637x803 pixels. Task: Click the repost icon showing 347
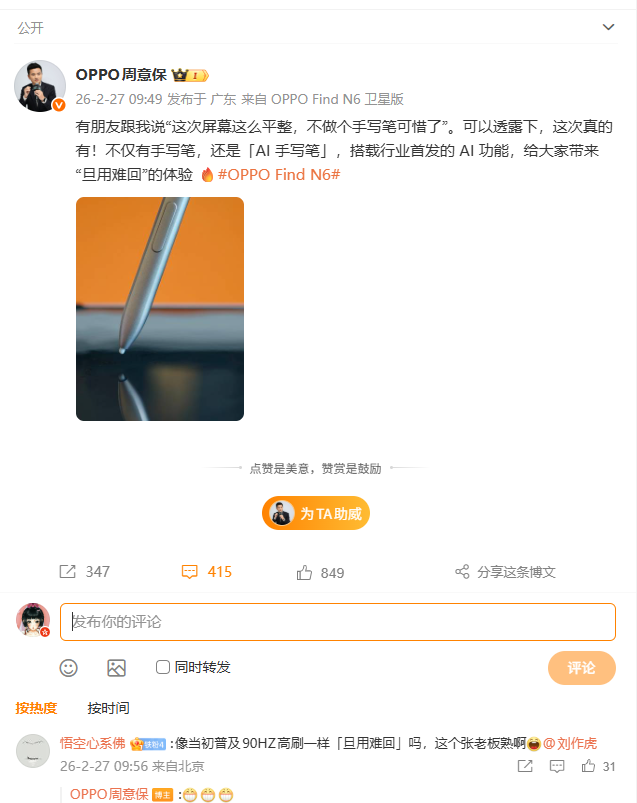67,572
